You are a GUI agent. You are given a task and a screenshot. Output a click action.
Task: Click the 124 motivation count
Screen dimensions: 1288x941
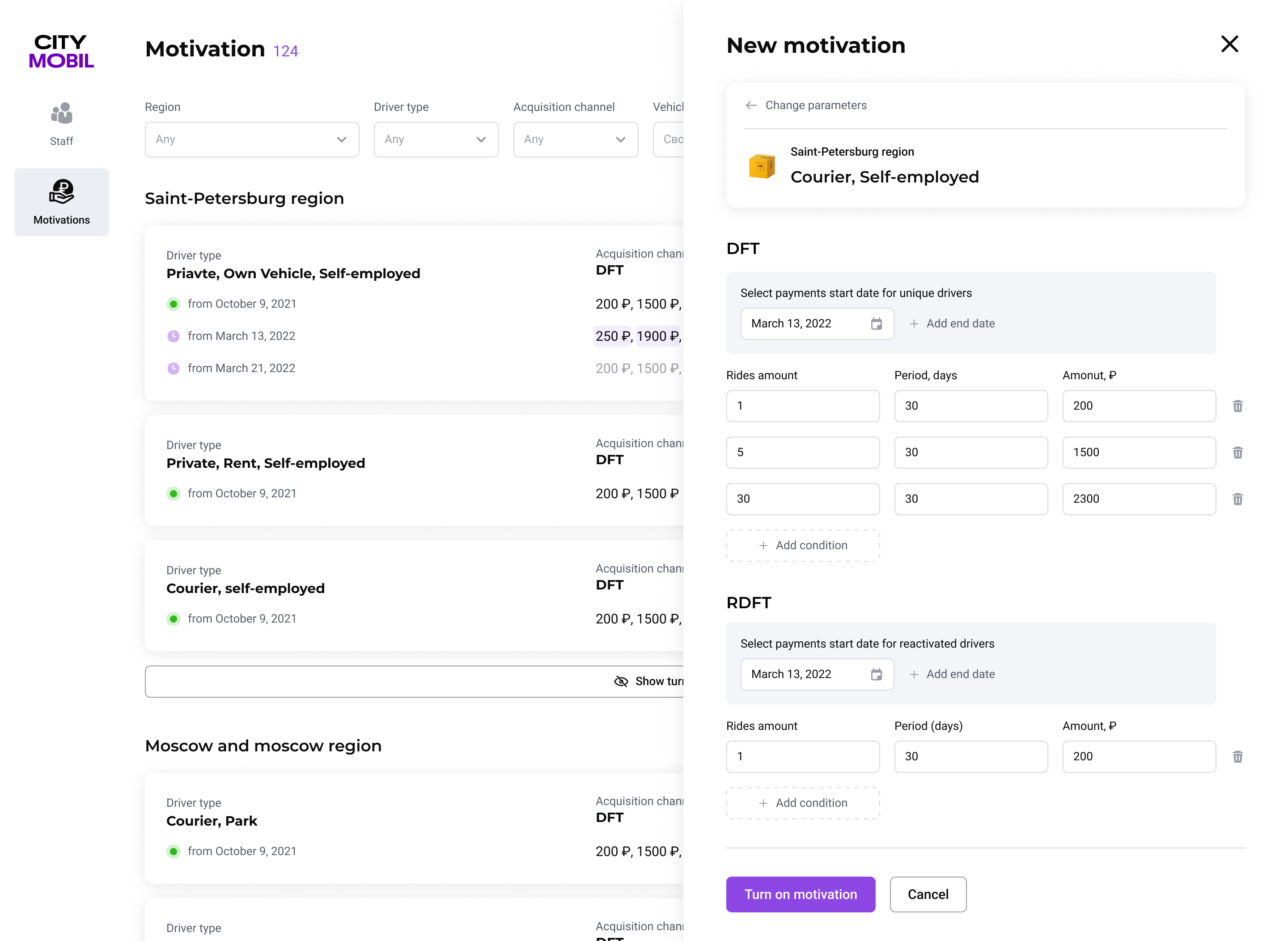[x=285, y=51]
